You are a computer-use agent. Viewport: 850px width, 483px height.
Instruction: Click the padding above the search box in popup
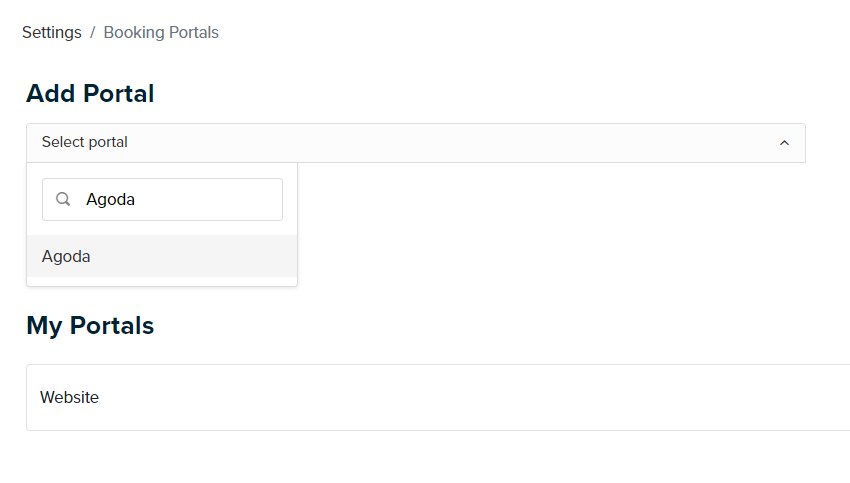pos(162,171)
